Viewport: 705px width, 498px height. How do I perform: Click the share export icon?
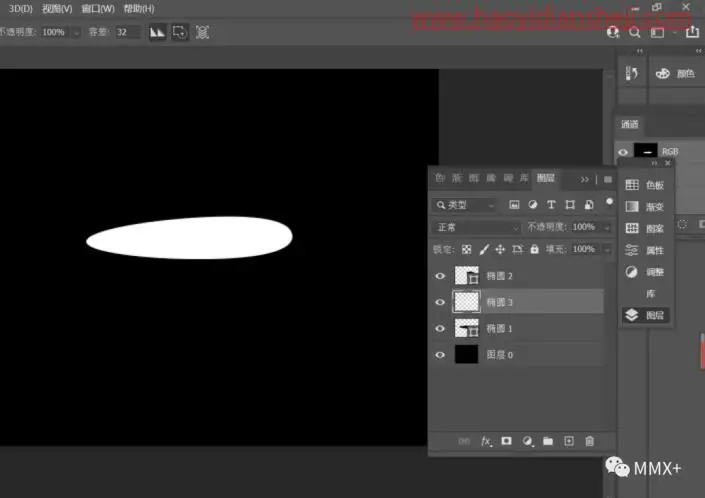(692, 32)
